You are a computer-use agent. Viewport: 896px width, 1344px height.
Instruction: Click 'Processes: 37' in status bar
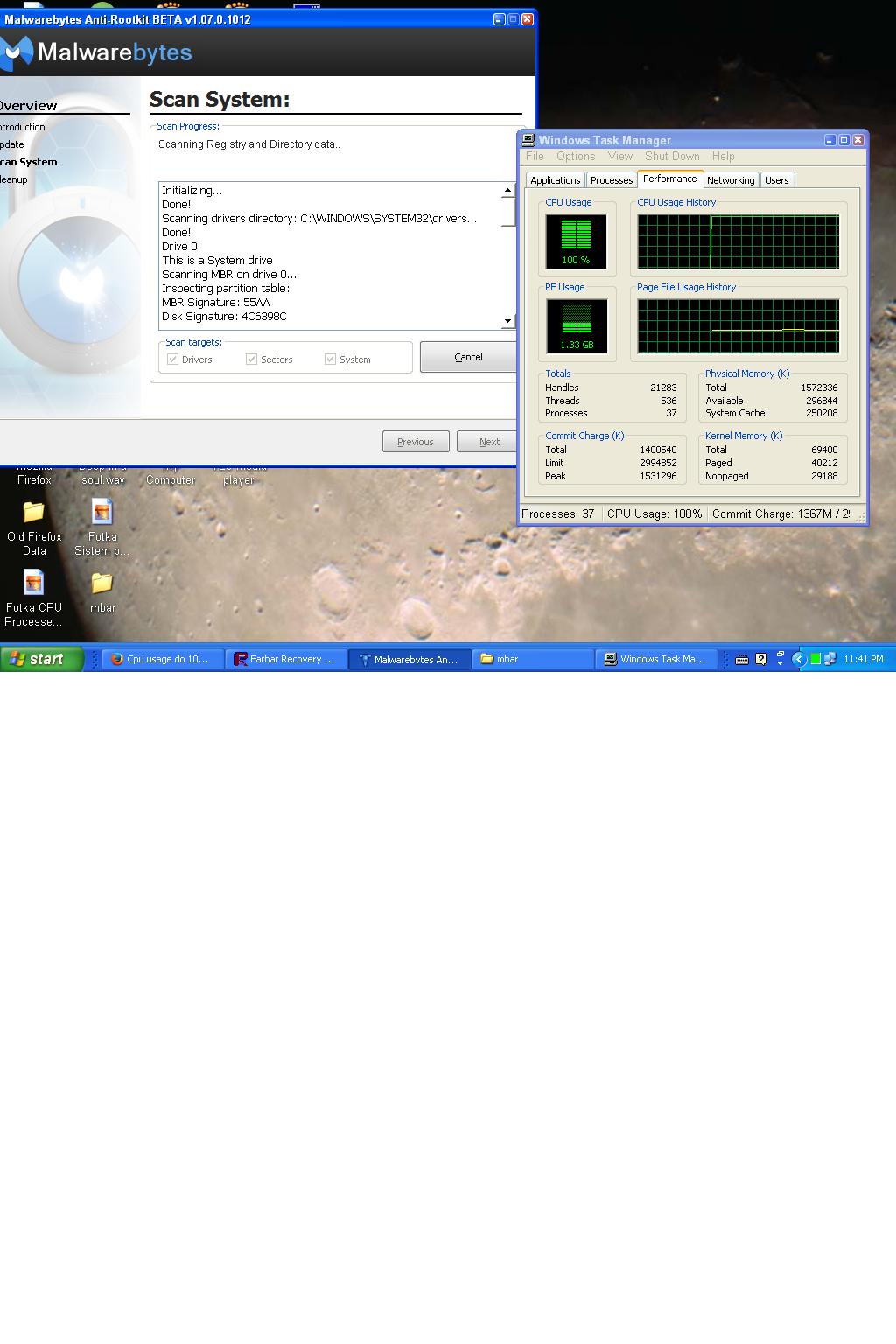point(559,514)
